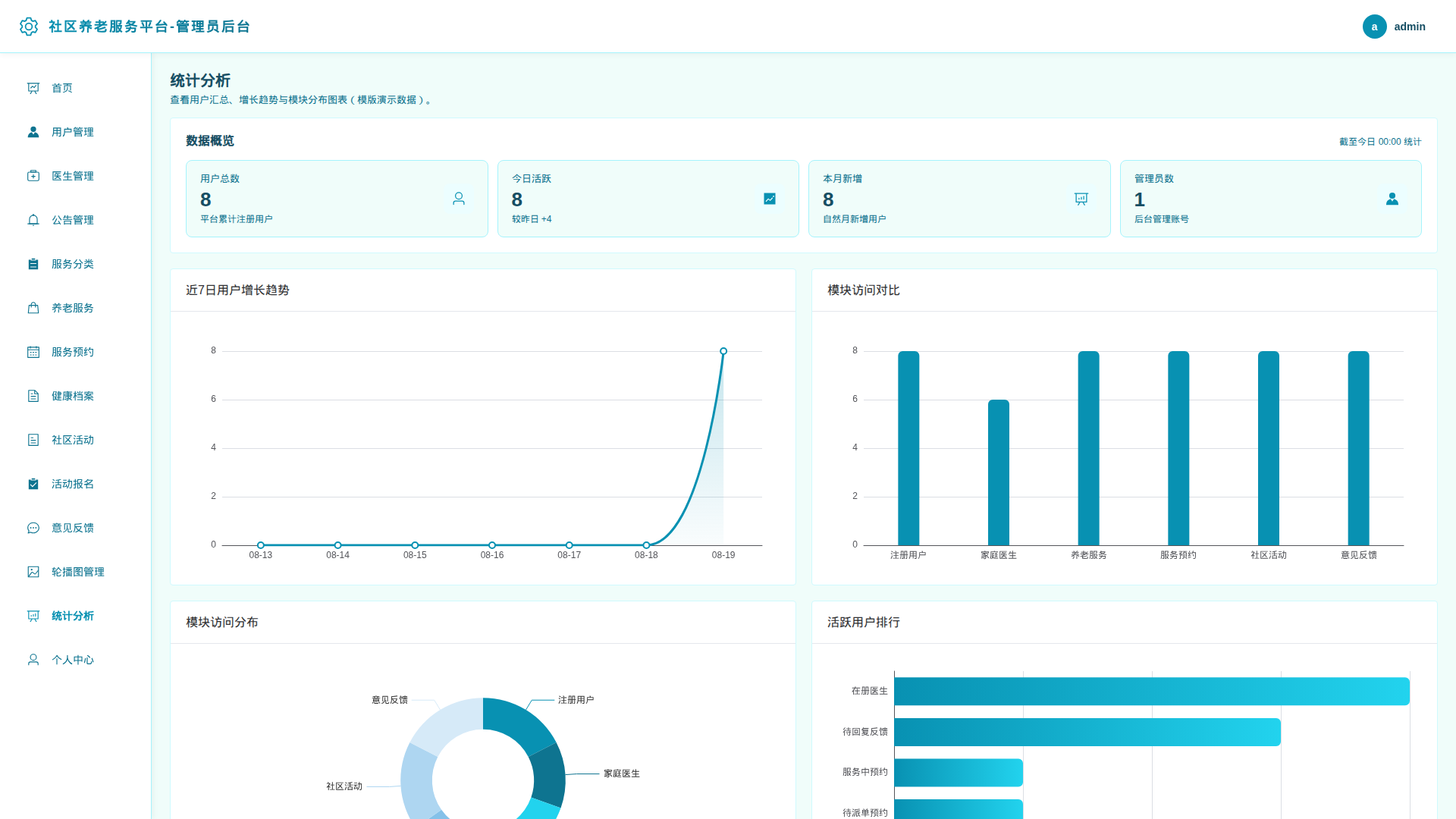Click the 社区活动 bar in 模块访问对比
The width and height of the screenshot is (1456, 819).
point(1269,448)
